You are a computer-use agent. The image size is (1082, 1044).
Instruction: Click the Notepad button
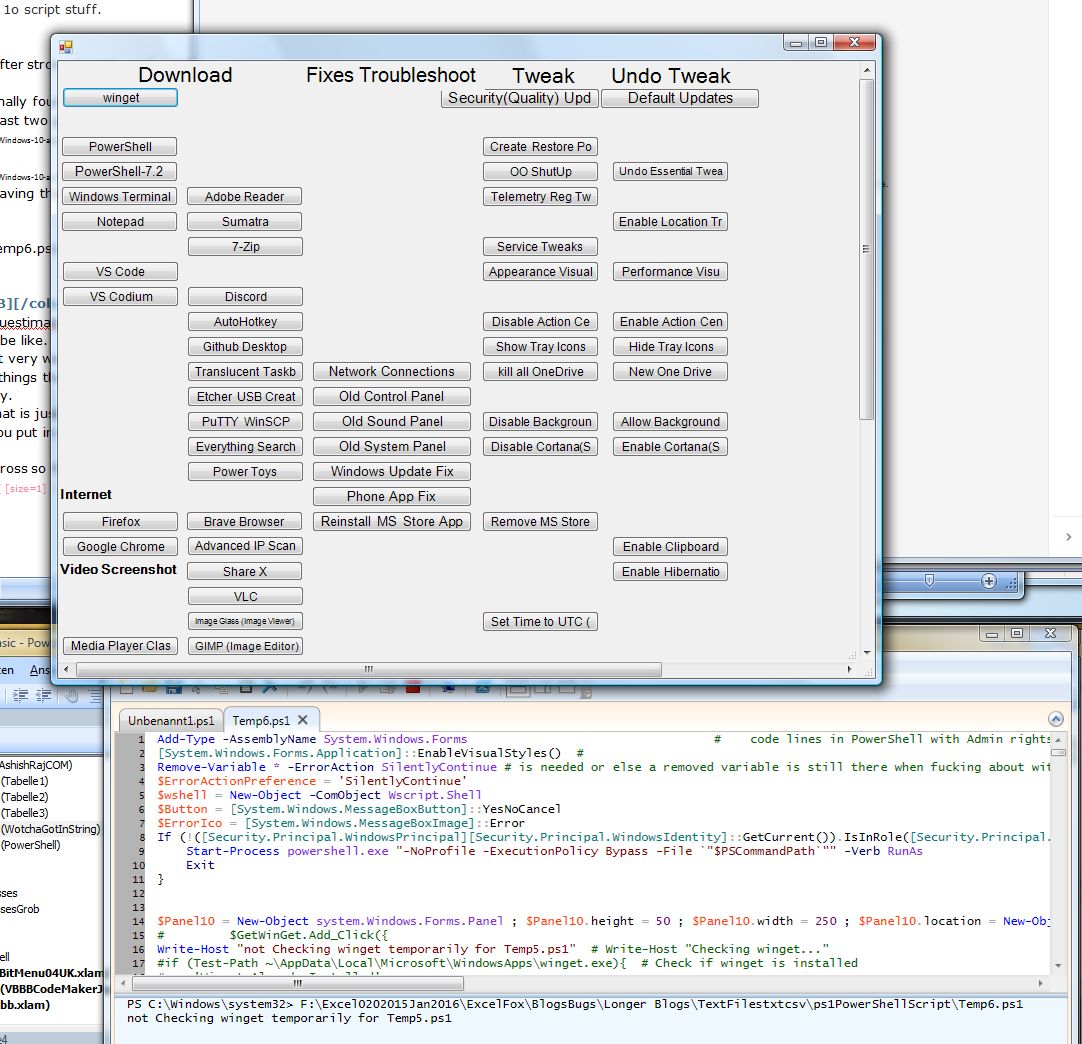click(x=119, y=221)
